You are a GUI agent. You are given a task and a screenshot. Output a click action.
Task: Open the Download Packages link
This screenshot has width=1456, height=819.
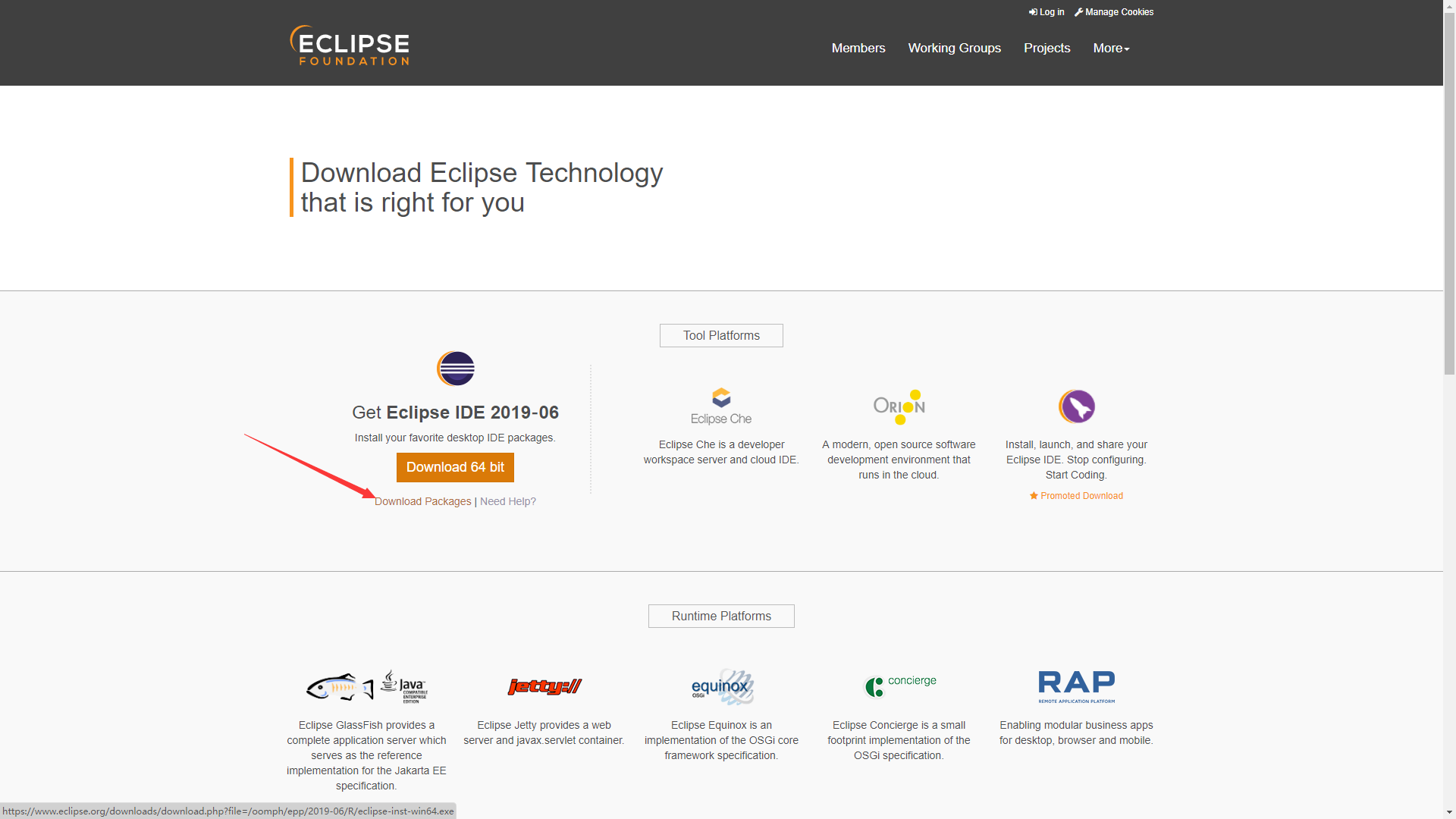pyautogui.click(x=423, y=501)
